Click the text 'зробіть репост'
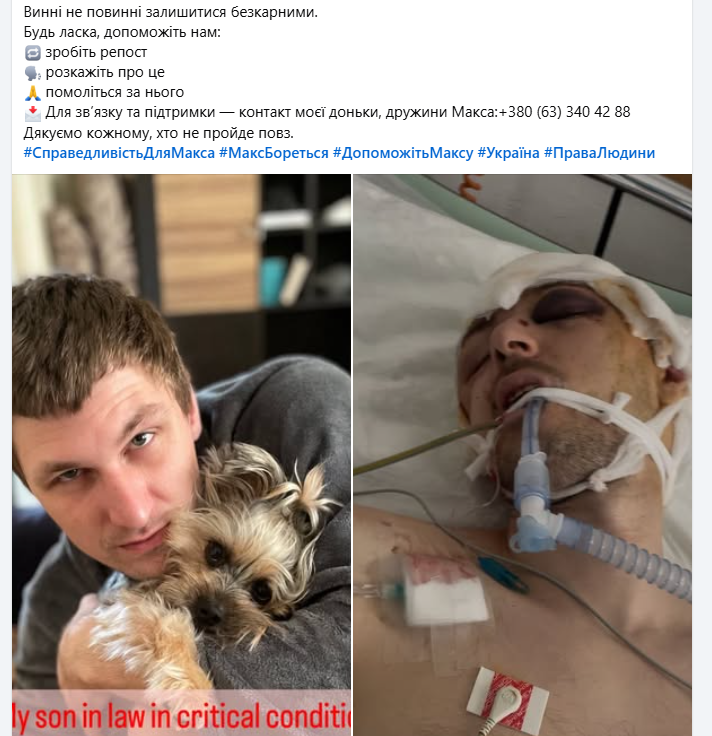The width and height of the screenshot is (712, 736). (x=96, y=53)
